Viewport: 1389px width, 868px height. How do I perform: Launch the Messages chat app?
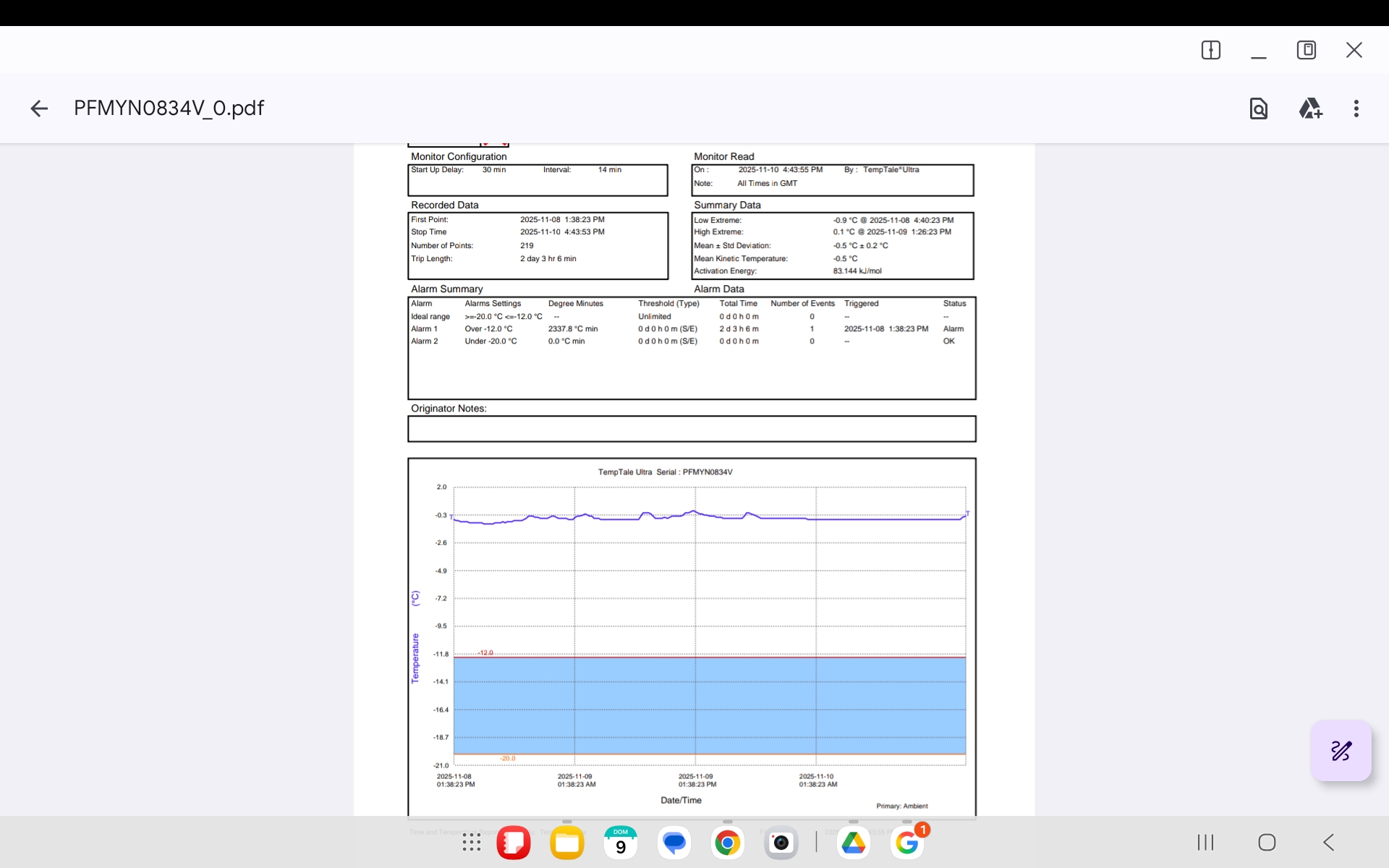674,842
